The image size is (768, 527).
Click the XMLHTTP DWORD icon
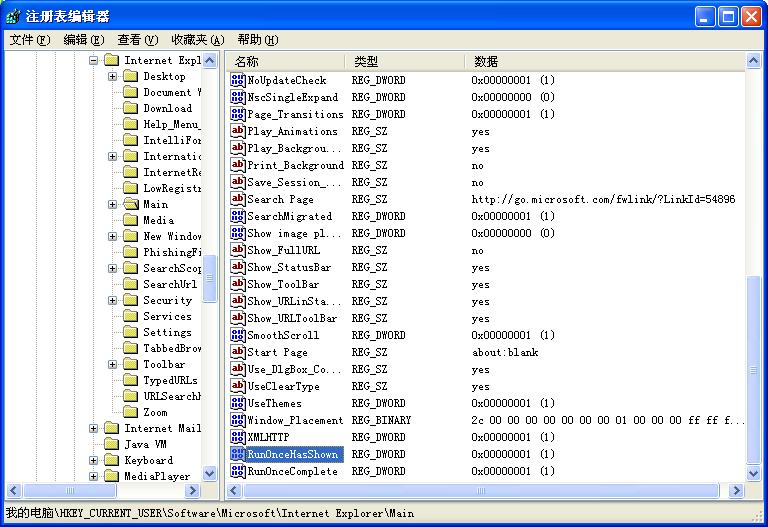pos(238,437)
